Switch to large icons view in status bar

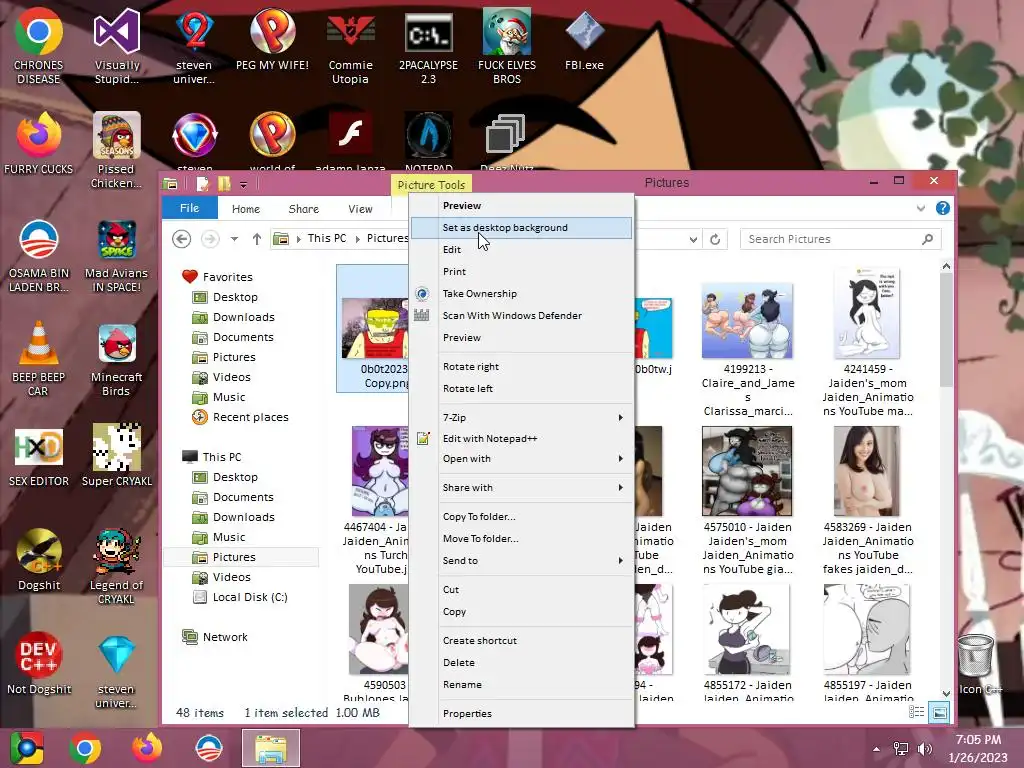[x=939, y=712]
